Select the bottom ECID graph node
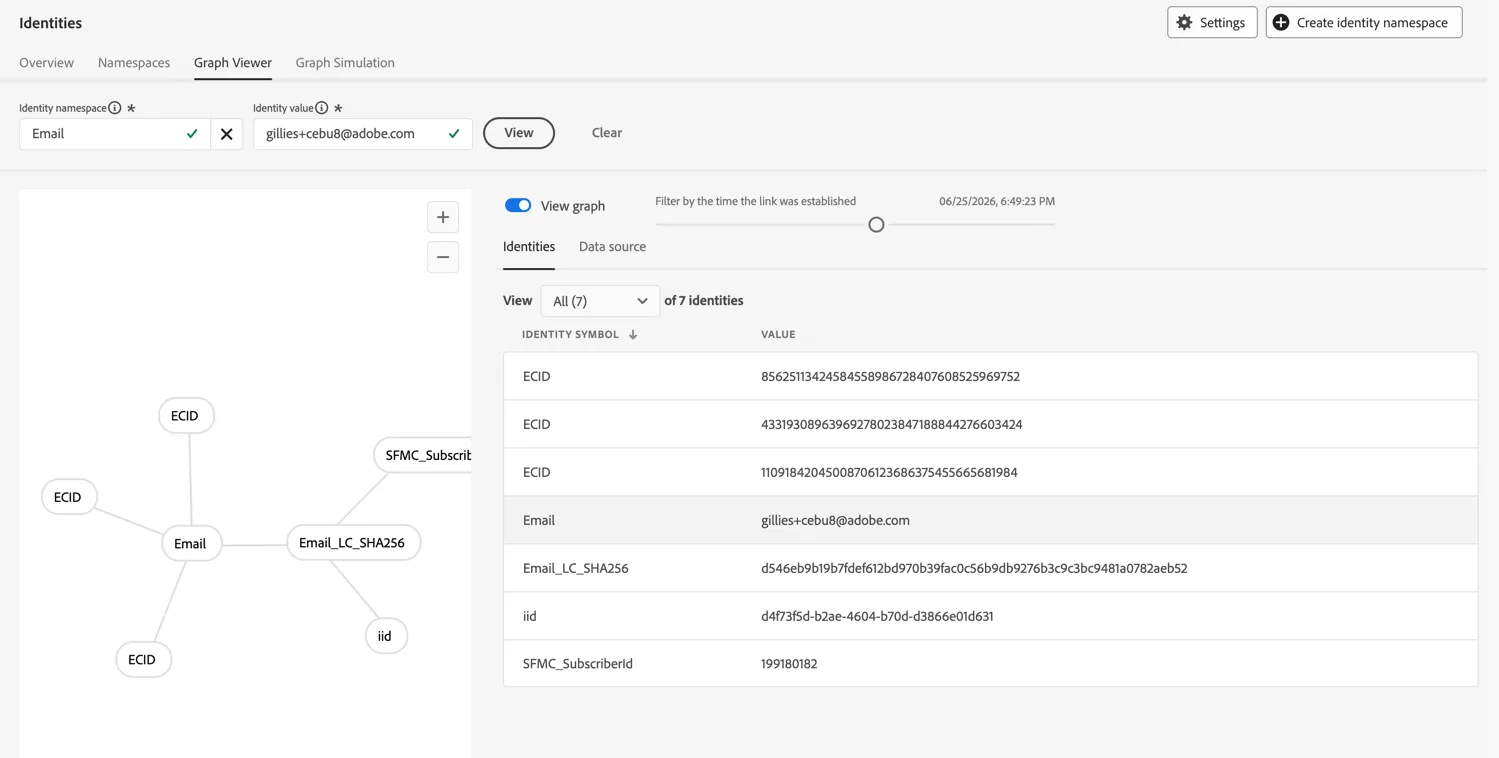Viewport: 1499px width, 758px height. (143, 660)
